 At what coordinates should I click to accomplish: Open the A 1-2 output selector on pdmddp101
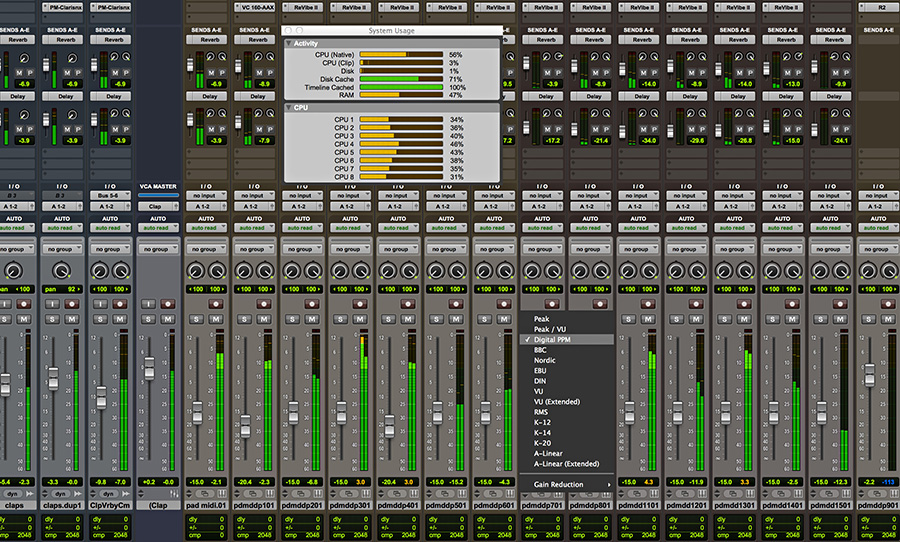(254, 206)
